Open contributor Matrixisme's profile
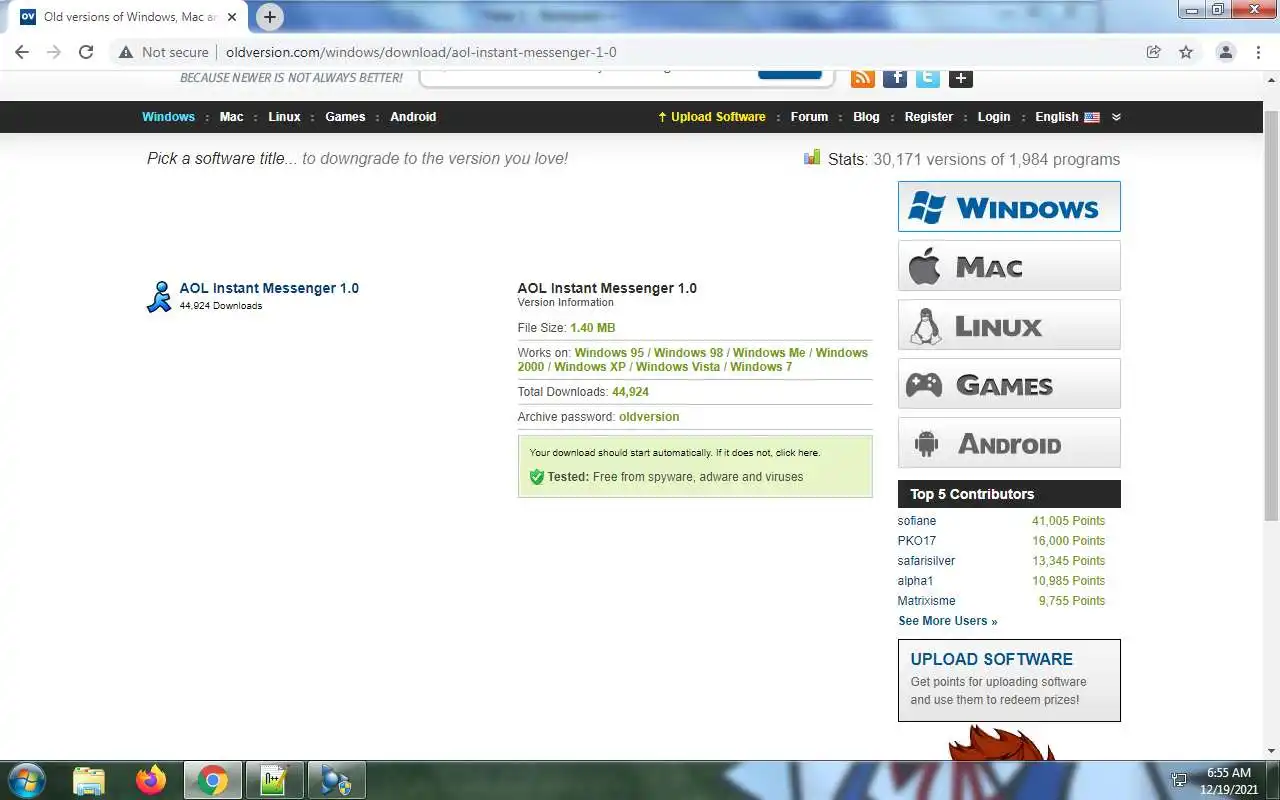This screenshot has width=1280, height=800. pyautogui.click(x=926, y=601)
